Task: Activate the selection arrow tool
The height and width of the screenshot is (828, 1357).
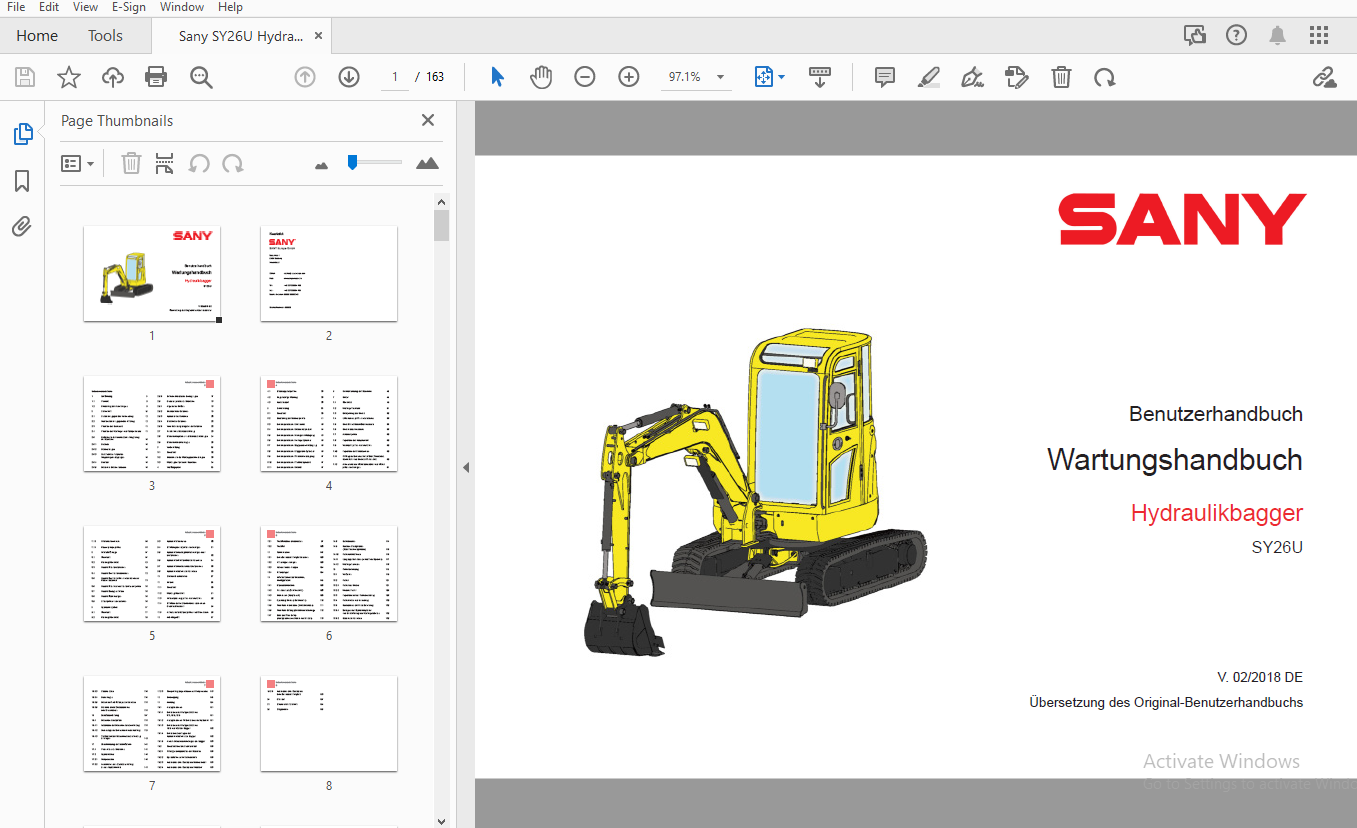Action: click(497, 77)
